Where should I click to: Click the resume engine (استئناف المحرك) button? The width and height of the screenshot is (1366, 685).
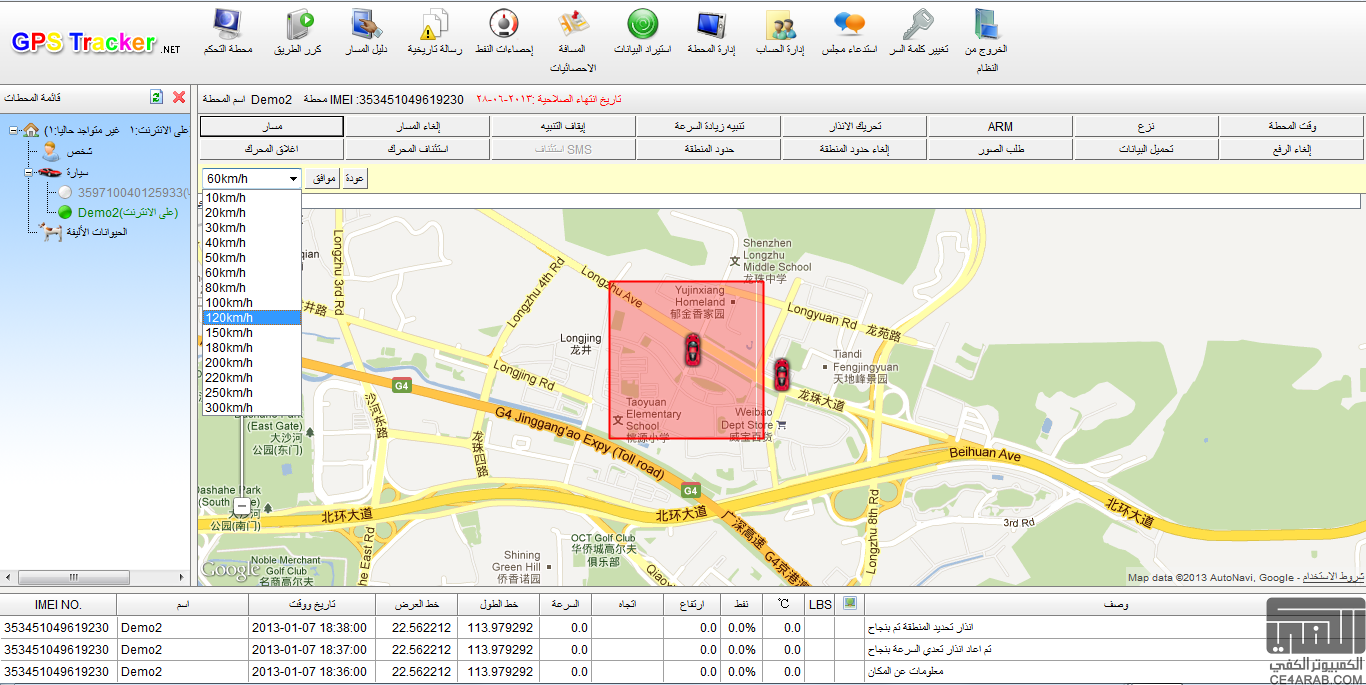pos(417,149)
